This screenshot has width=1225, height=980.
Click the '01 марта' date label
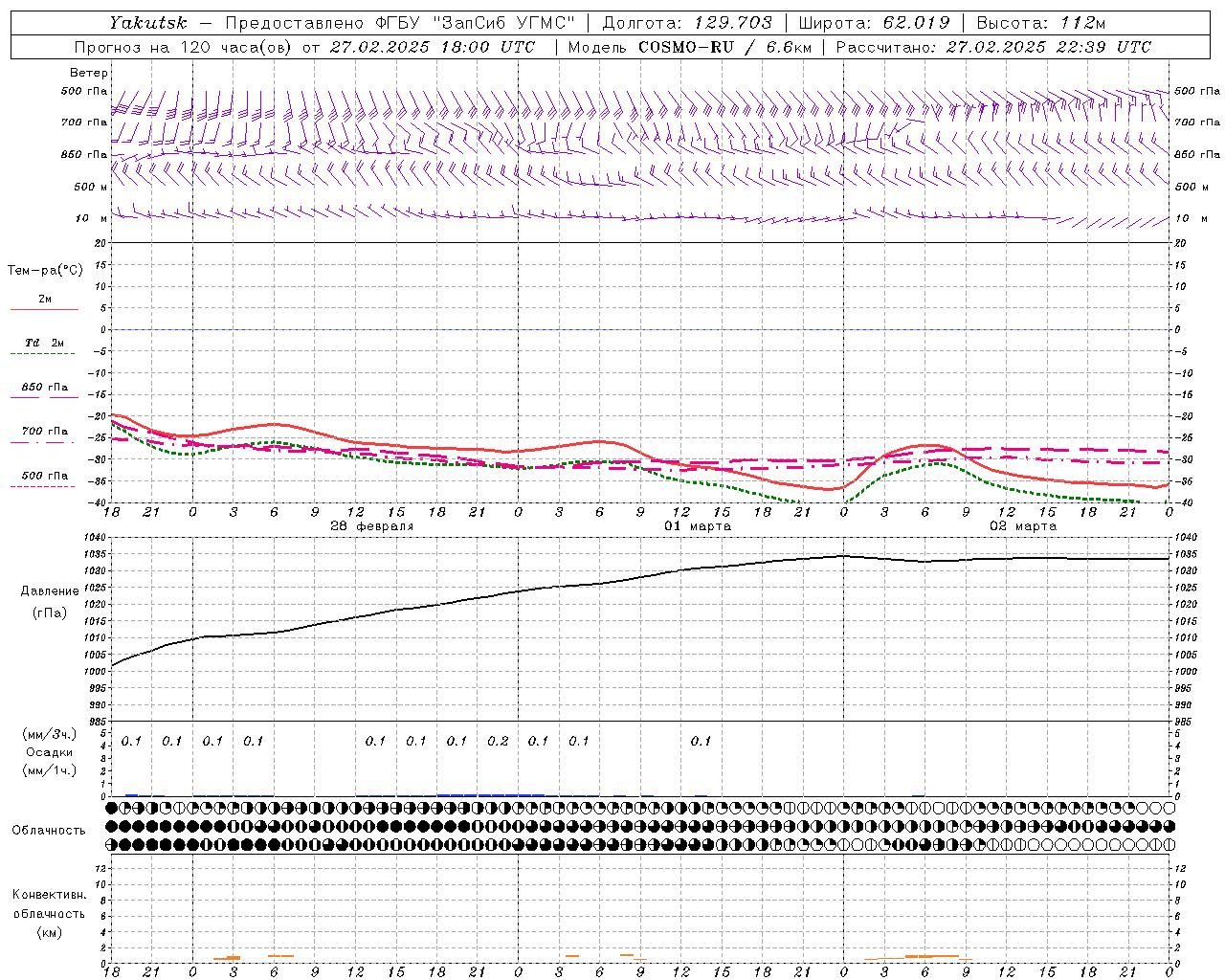click(698, 526)
